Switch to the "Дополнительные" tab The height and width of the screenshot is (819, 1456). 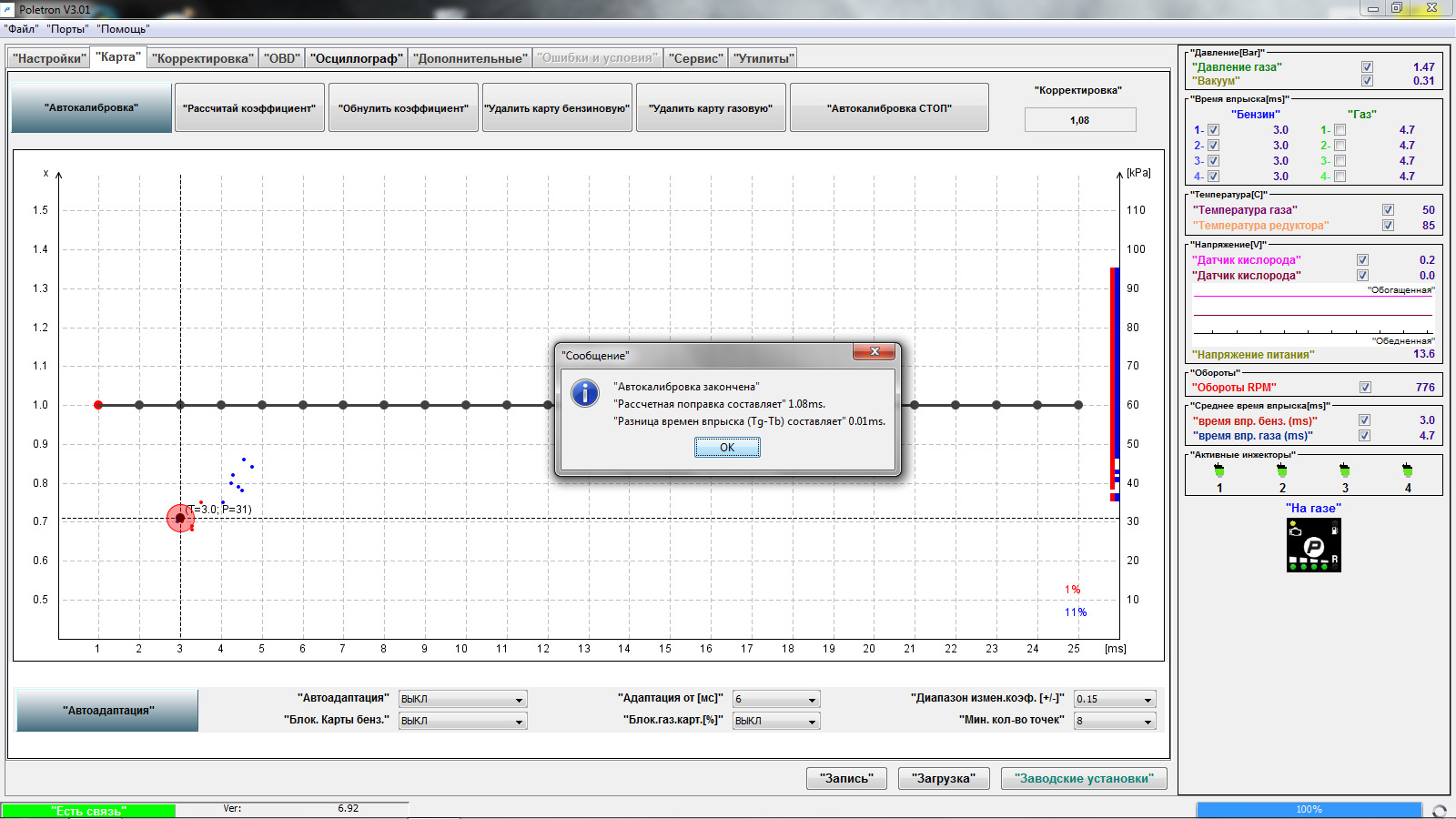pyautogui.click(x=470, y=58)
